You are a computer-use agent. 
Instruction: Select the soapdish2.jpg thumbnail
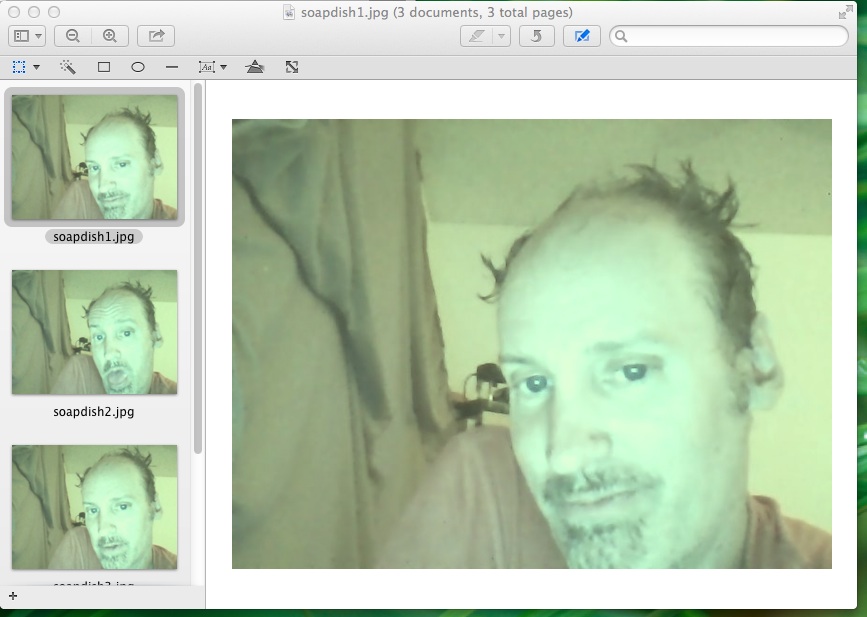pos(94,332)
